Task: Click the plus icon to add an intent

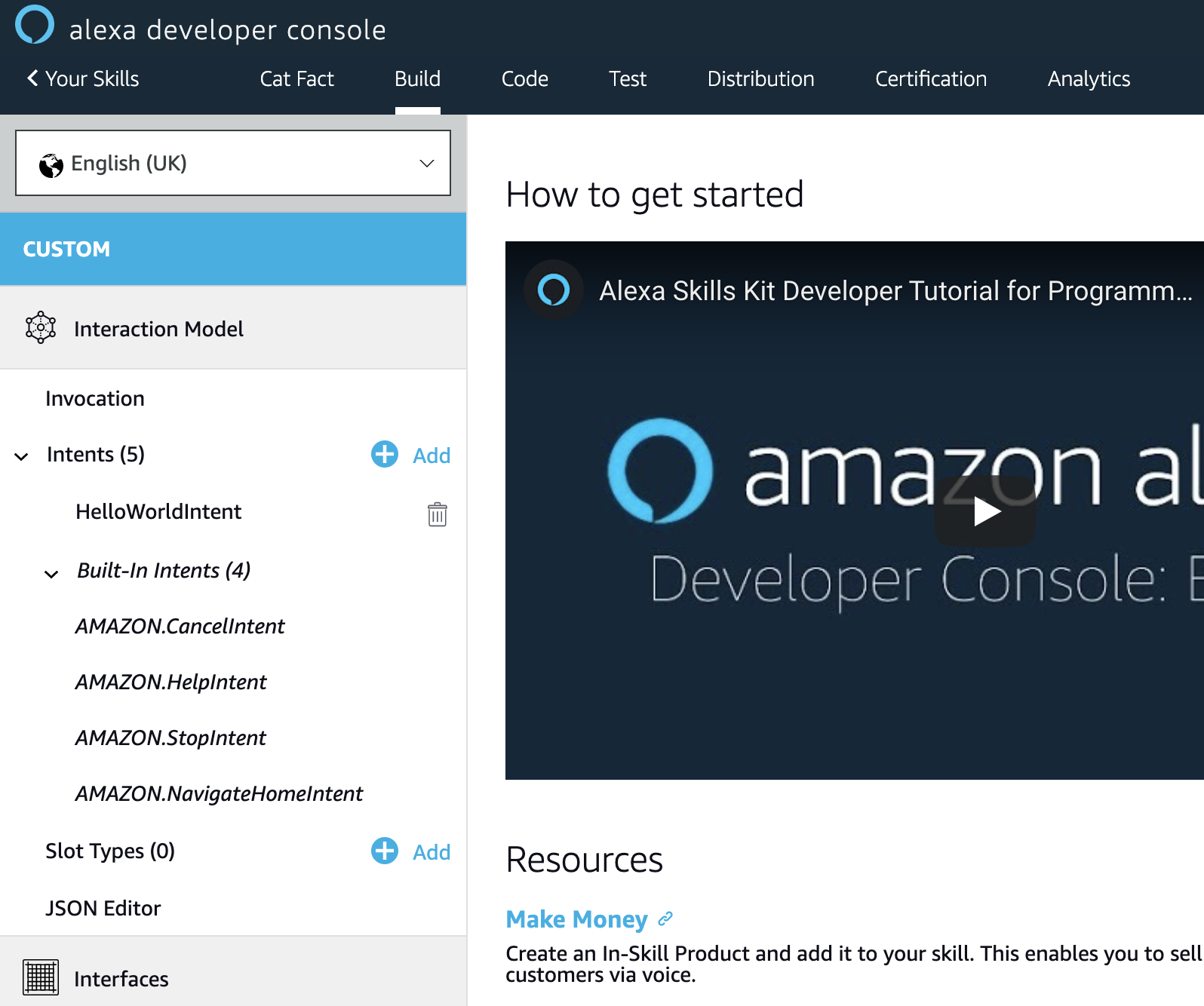Action: coord(385,454)
